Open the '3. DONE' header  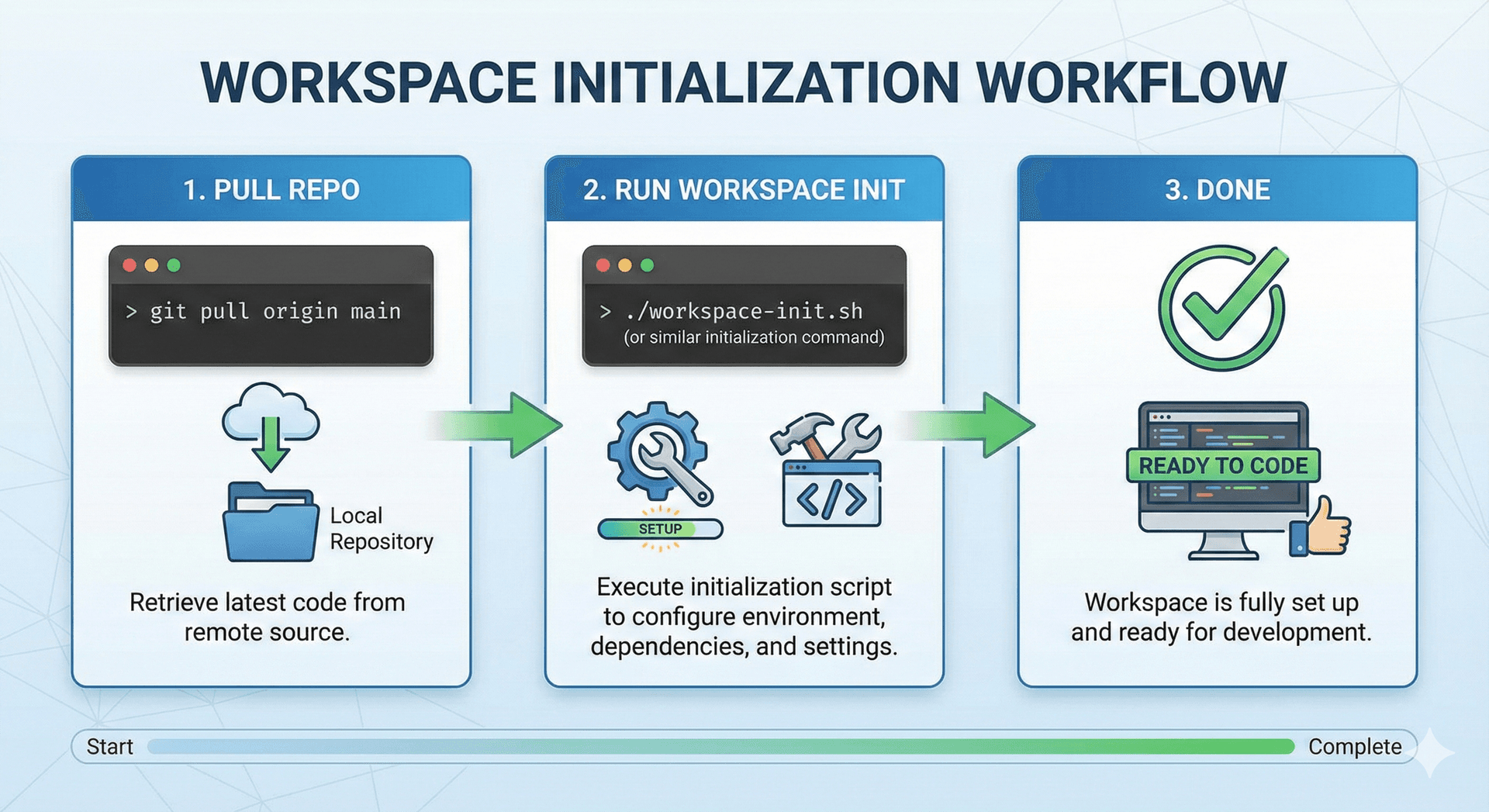1217,190
